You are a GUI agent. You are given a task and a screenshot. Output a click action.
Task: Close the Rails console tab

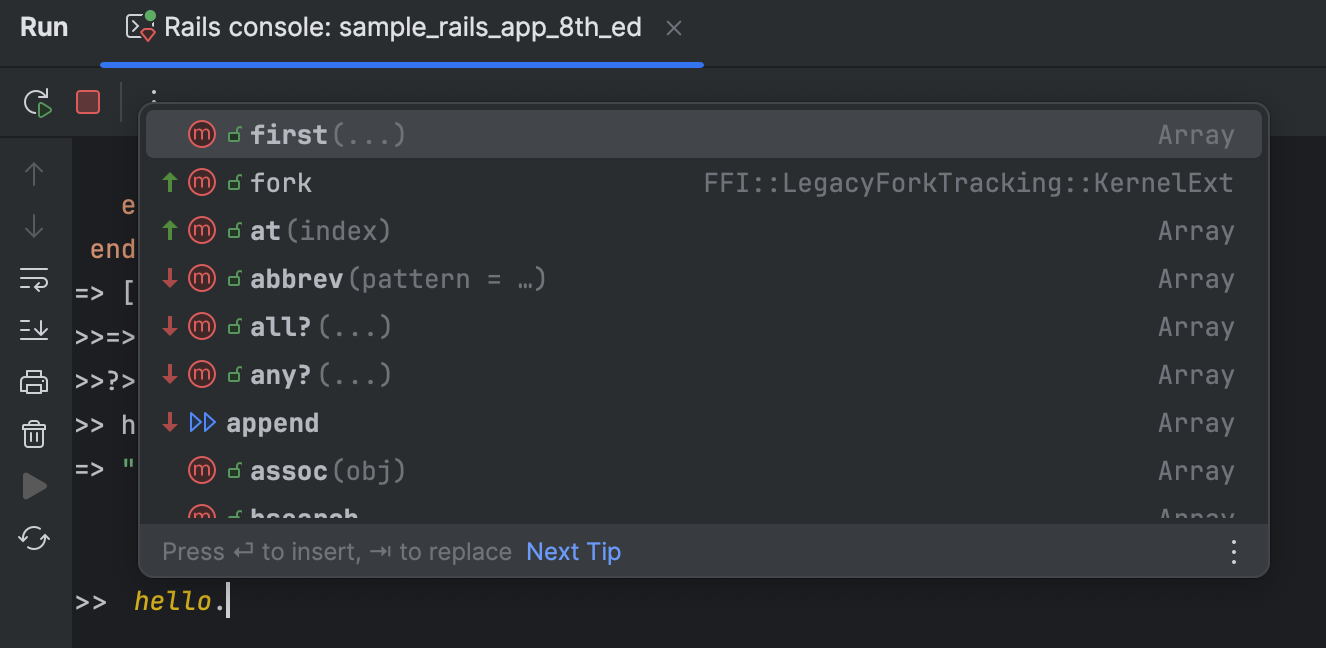(x=674, y=28)
